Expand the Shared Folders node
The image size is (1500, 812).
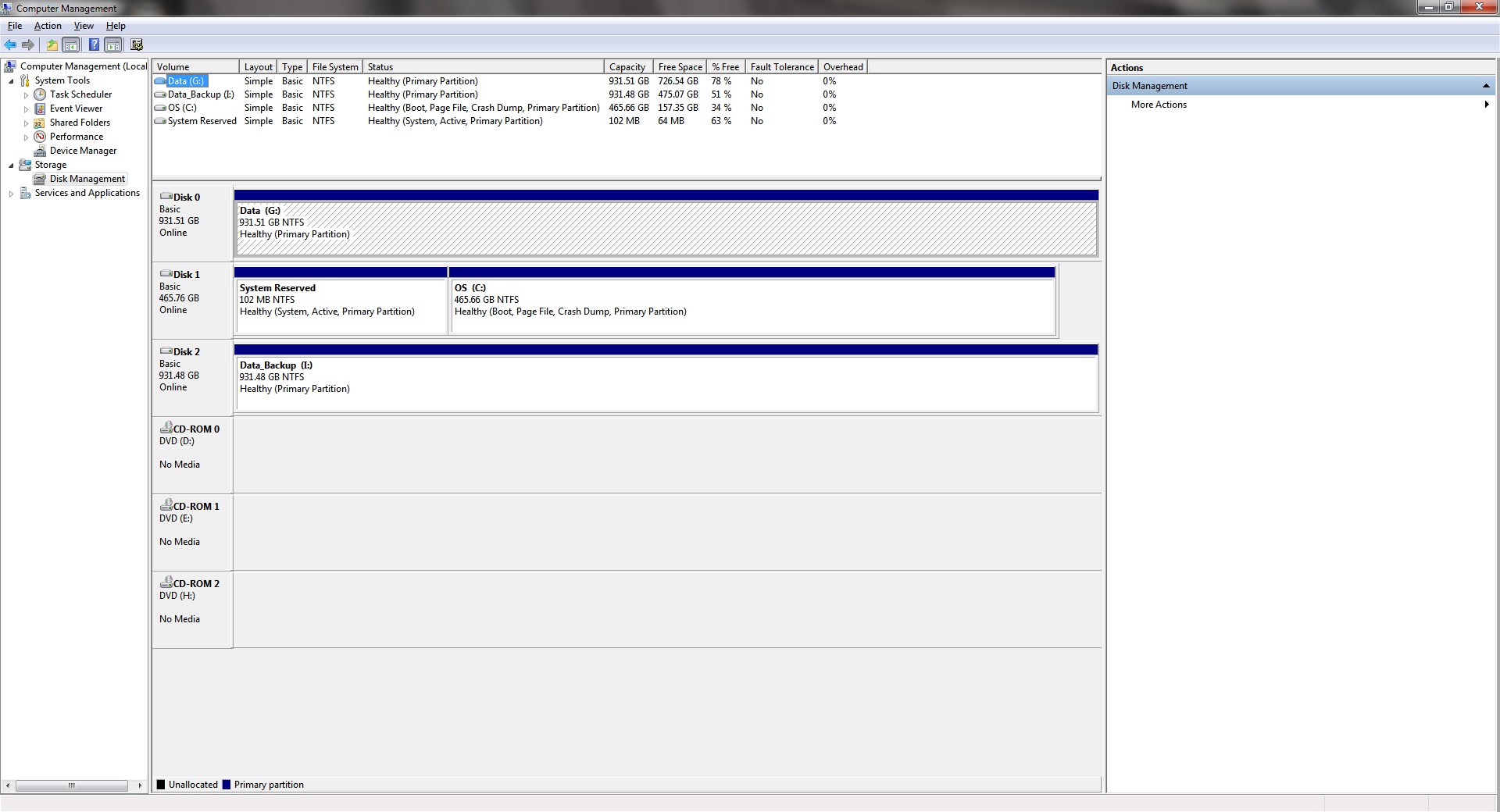(x=26, y=123)
